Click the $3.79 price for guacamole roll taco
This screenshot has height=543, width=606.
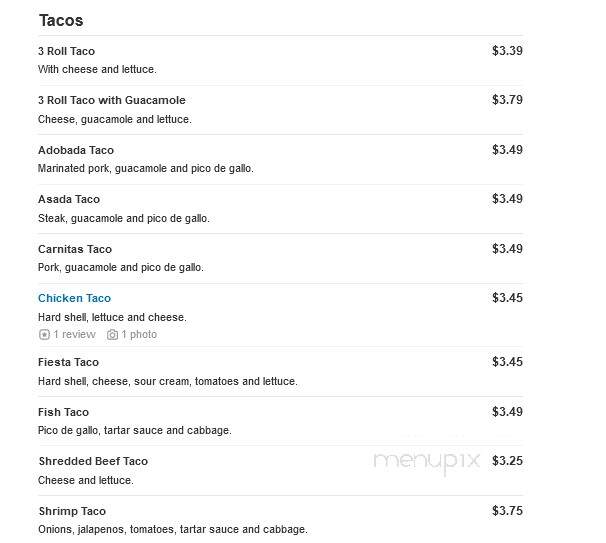coord(507,100)
